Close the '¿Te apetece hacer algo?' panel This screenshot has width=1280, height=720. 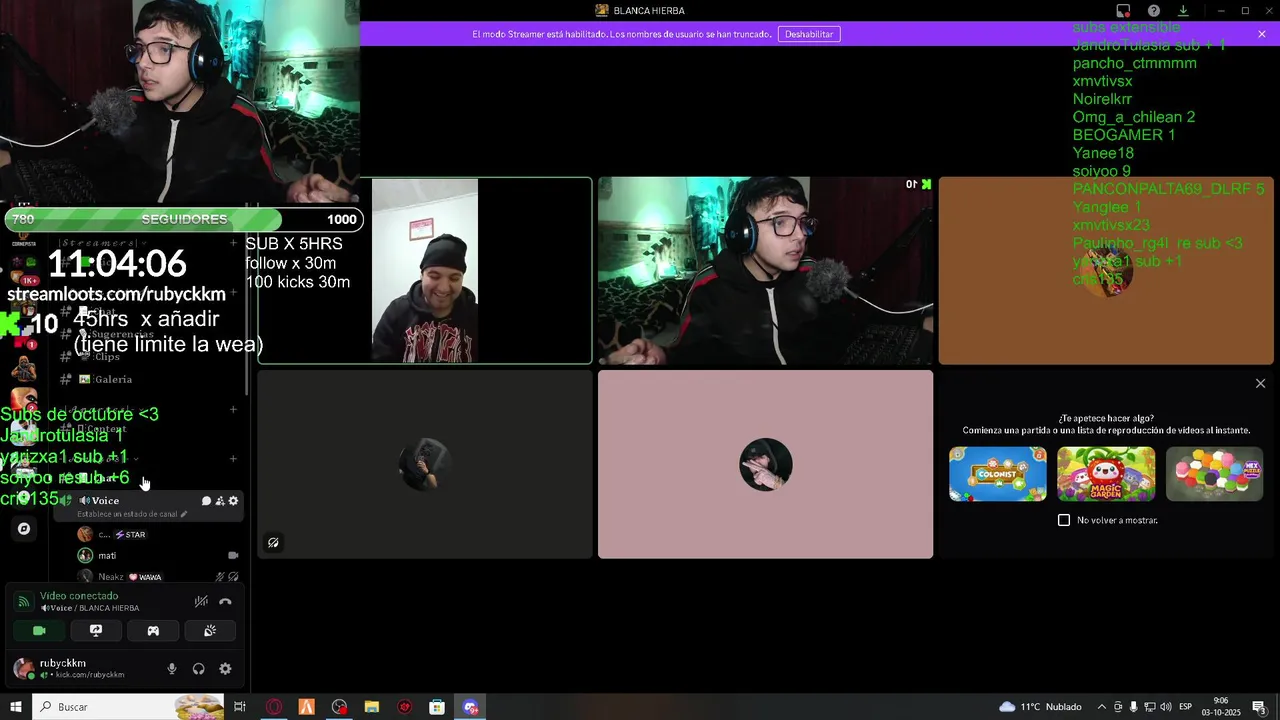(1260, 384)
